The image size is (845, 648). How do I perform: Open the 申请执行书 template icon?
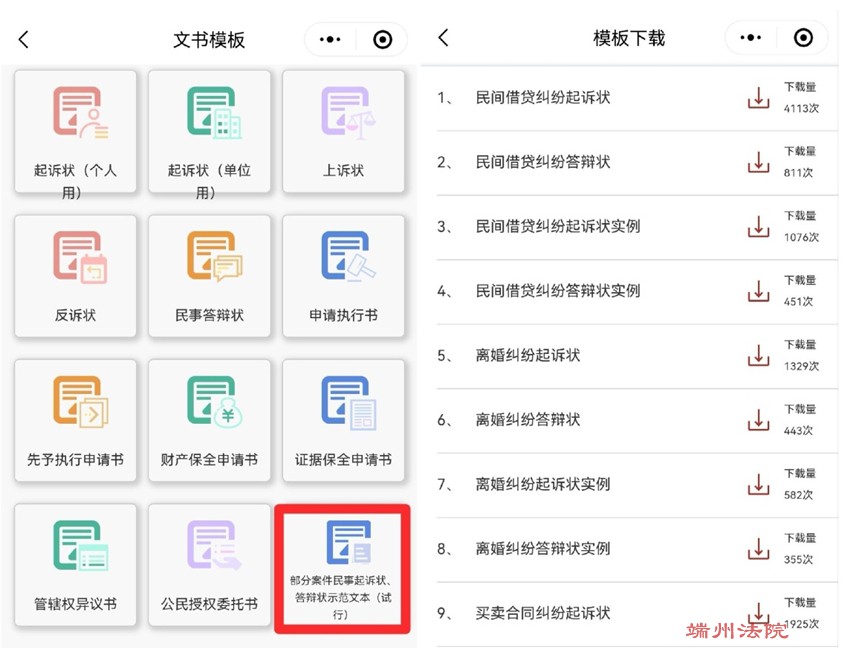click(348, 257)
